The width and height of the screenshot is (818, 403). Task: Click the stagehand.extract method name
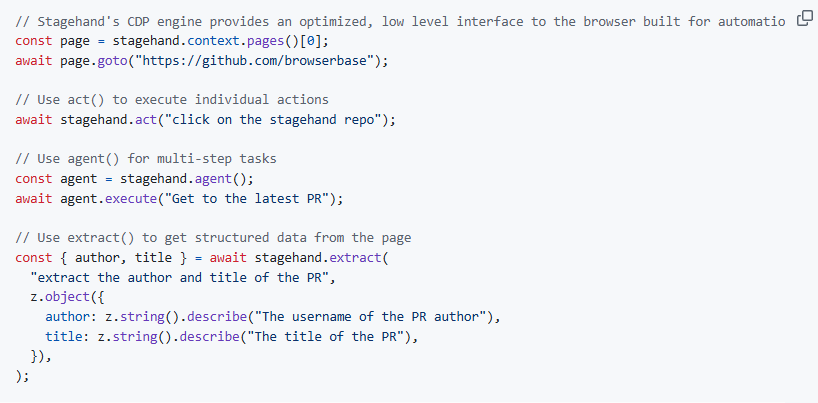point(356,258)
